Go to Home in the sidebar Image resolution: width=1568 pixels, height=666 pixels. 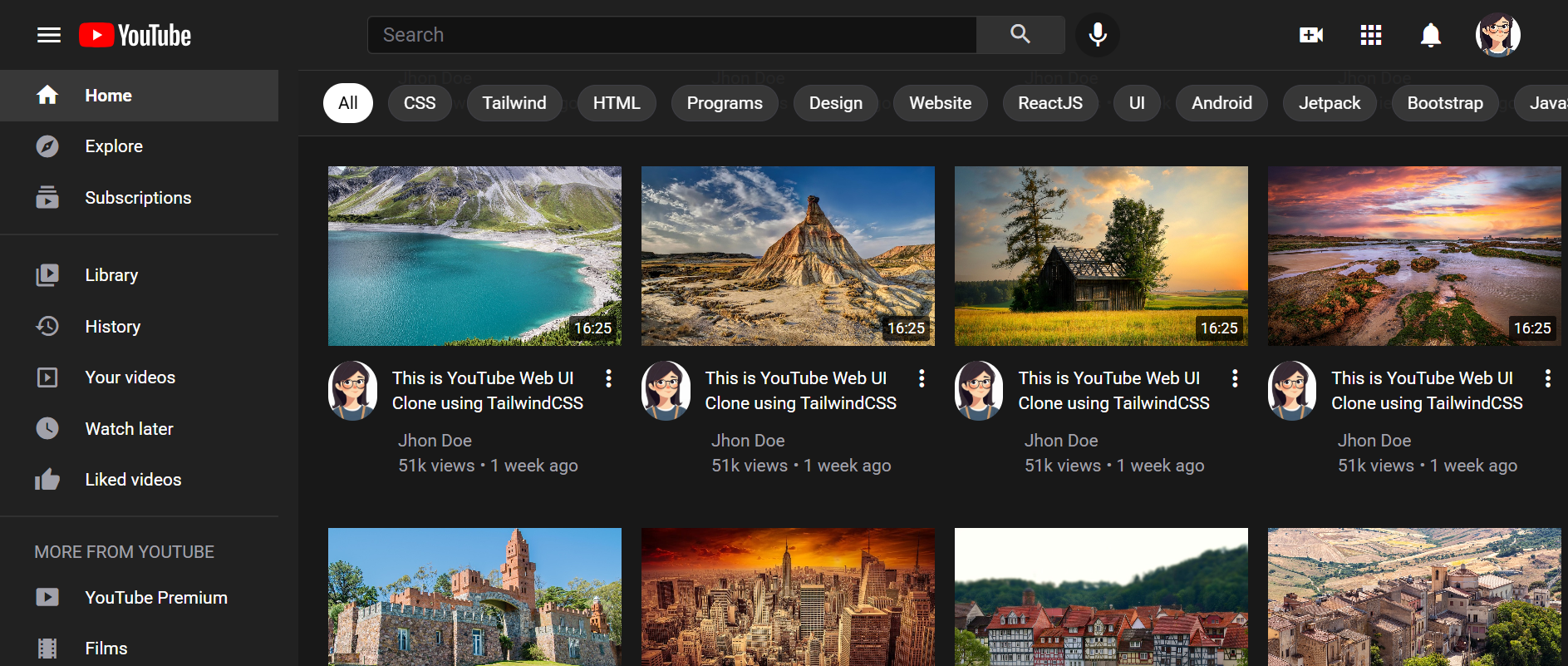click(139, 96)
